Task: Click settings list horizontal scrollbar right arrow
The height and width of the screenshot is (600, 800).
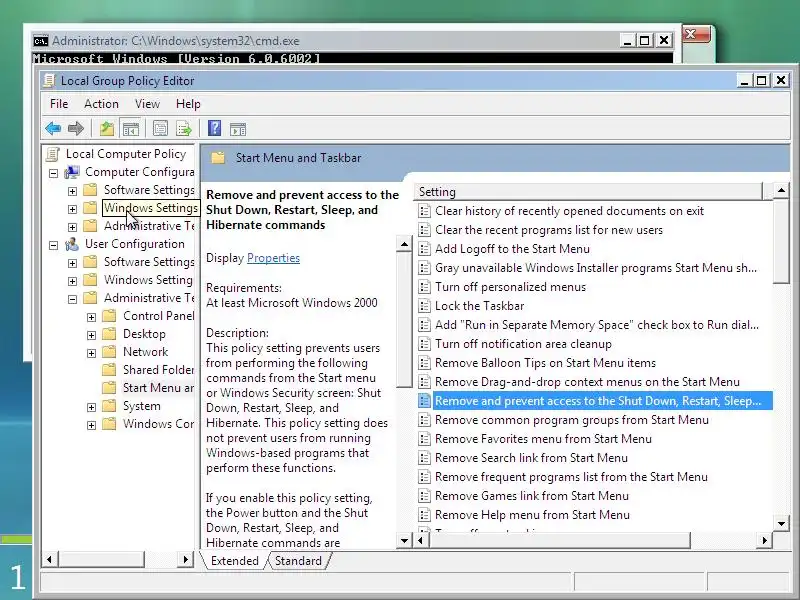Action: pyautogui.click(x=764, y=540)
